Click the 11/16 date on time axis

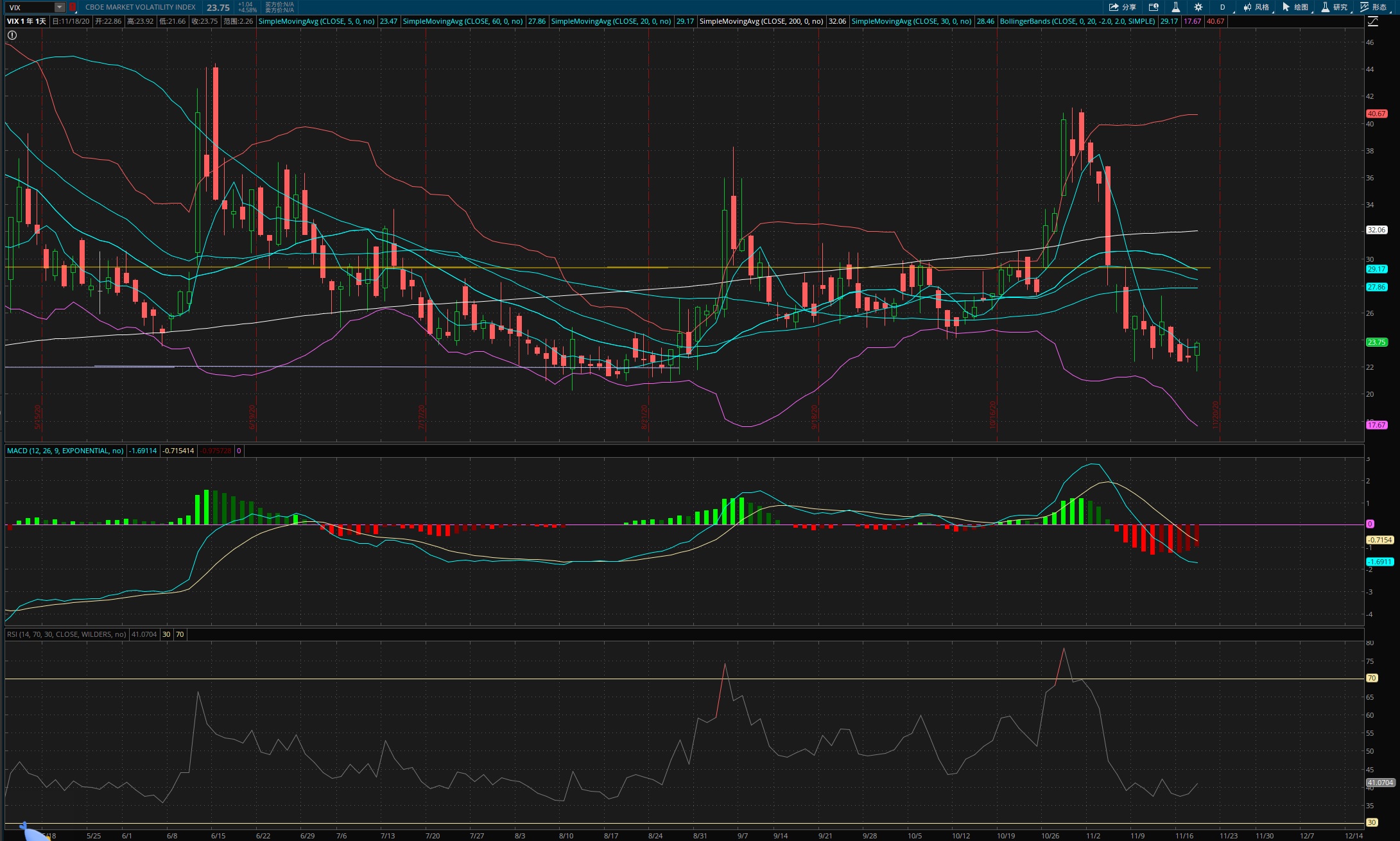coord(1184,836)
